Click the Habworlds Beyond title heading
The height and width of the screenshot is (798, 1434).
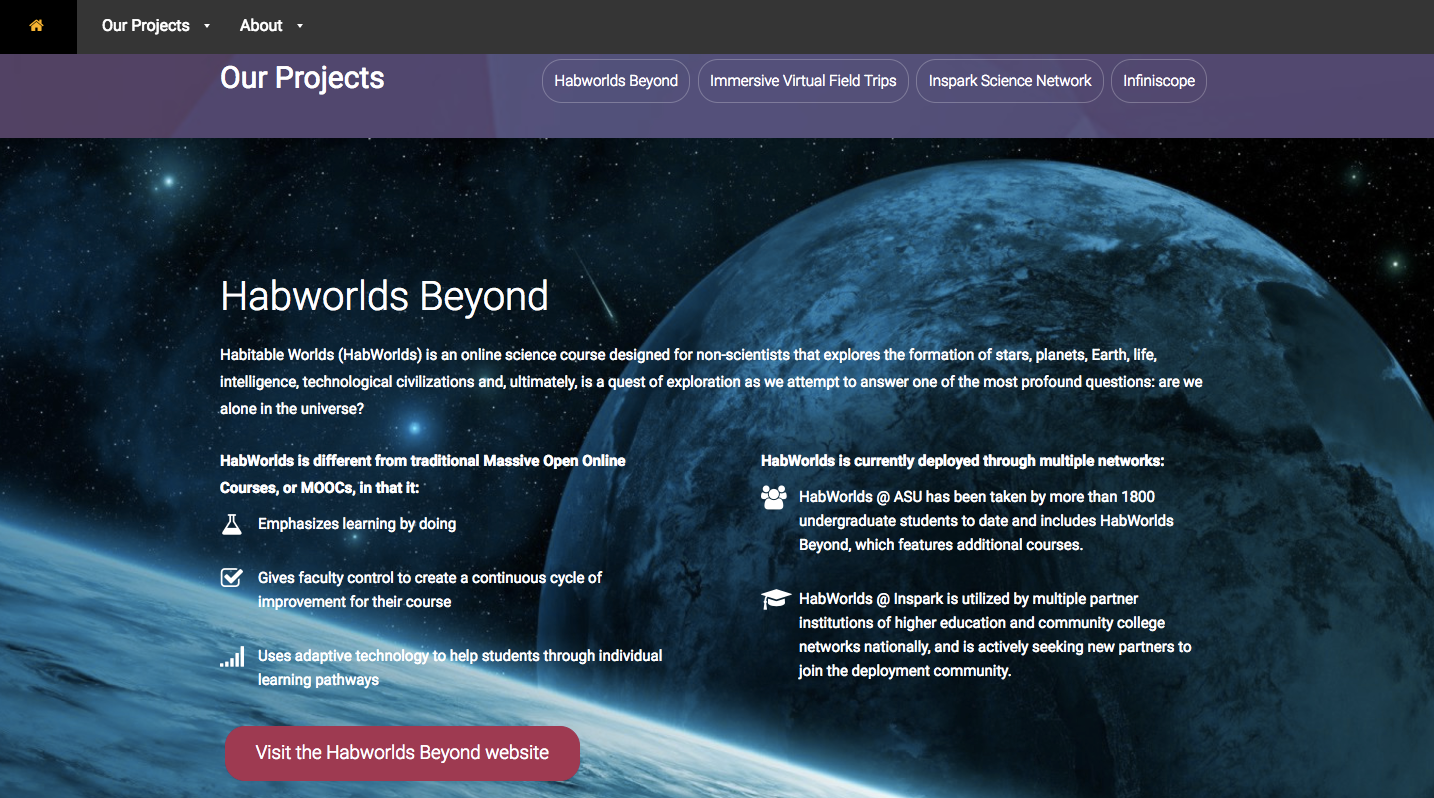pos(384,296)
